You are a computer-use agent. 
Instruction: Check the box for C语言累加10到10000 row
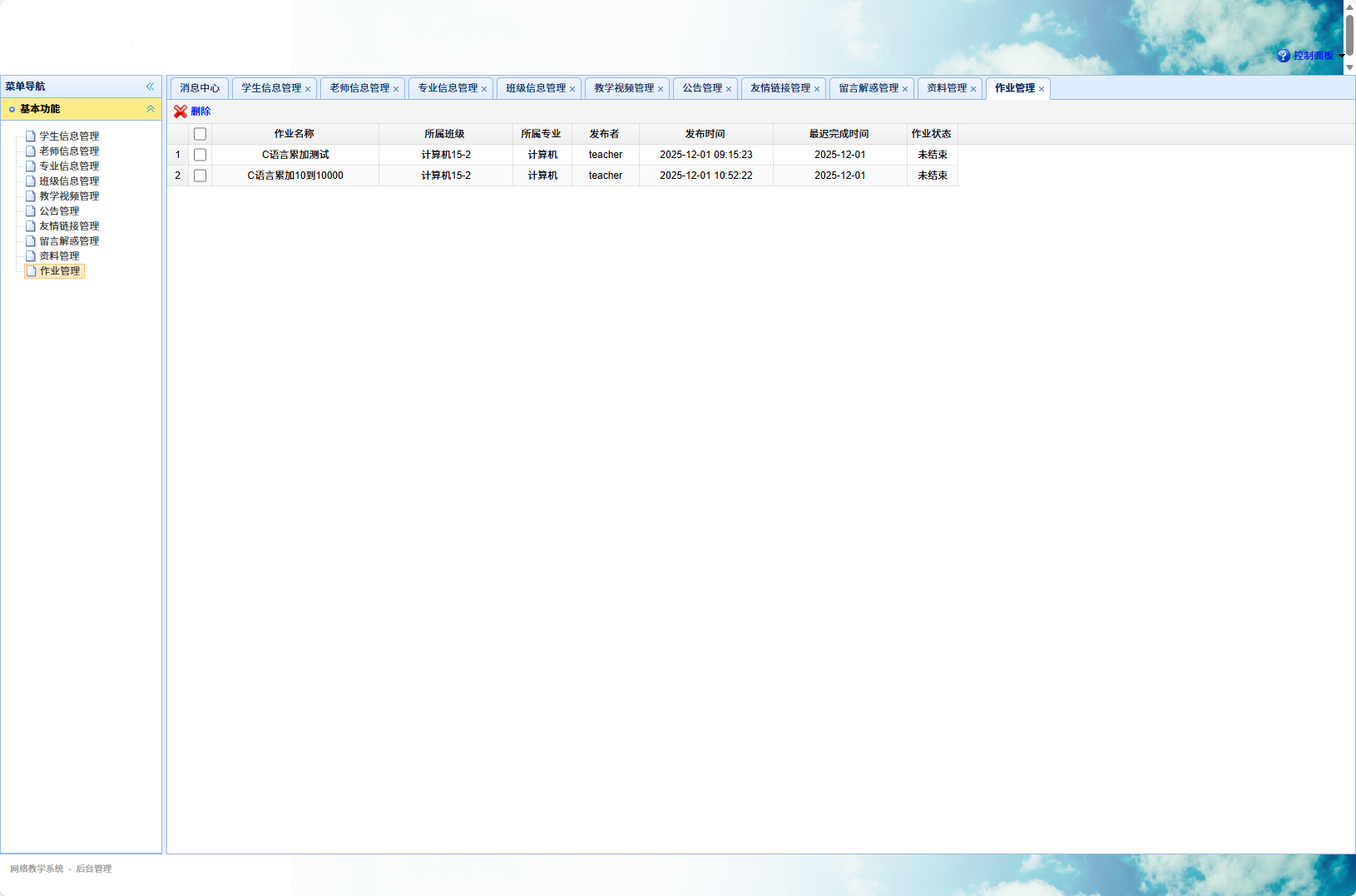(200, 176)
